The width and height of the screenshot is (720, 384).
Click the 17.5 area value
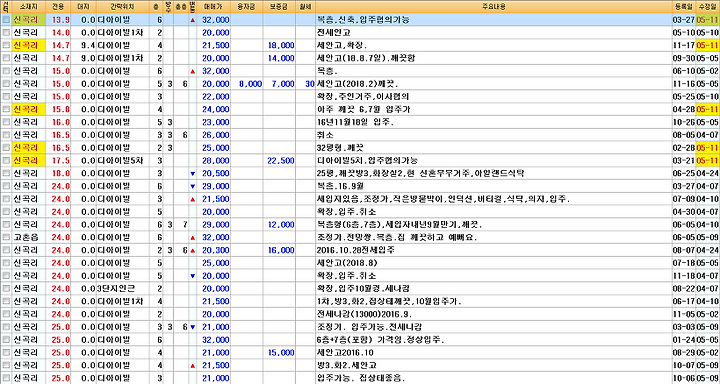tap(61, 161)
